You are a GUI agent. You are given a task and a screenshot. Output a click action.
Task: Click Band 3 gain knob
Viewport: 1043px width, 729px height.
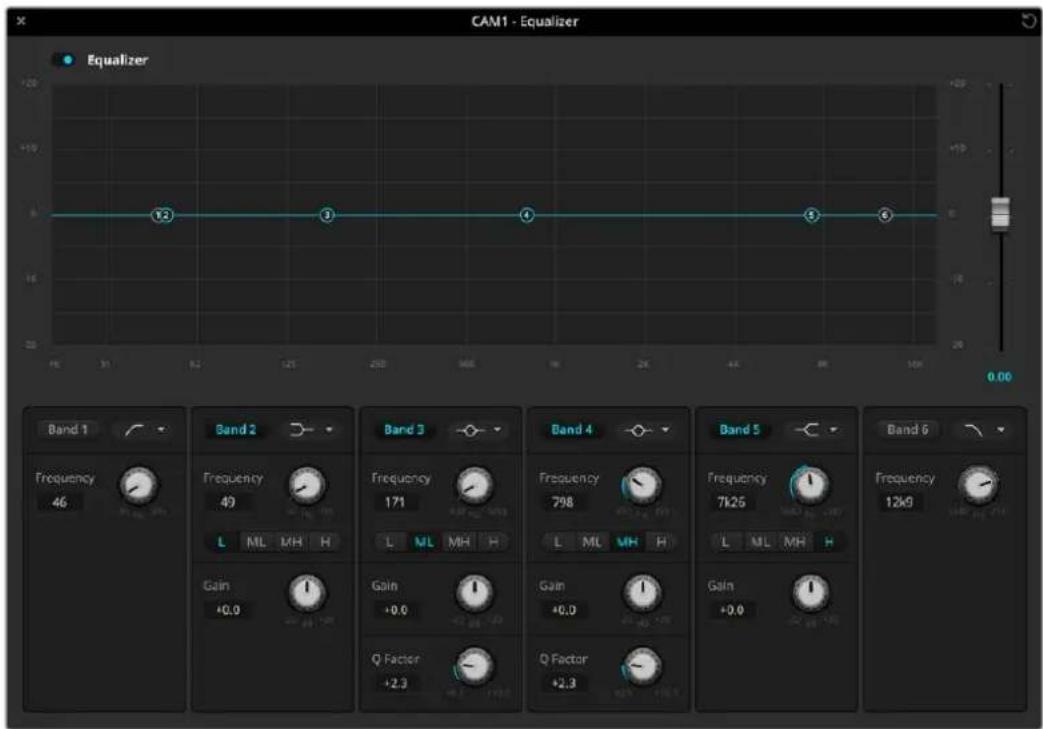(474, 593)
